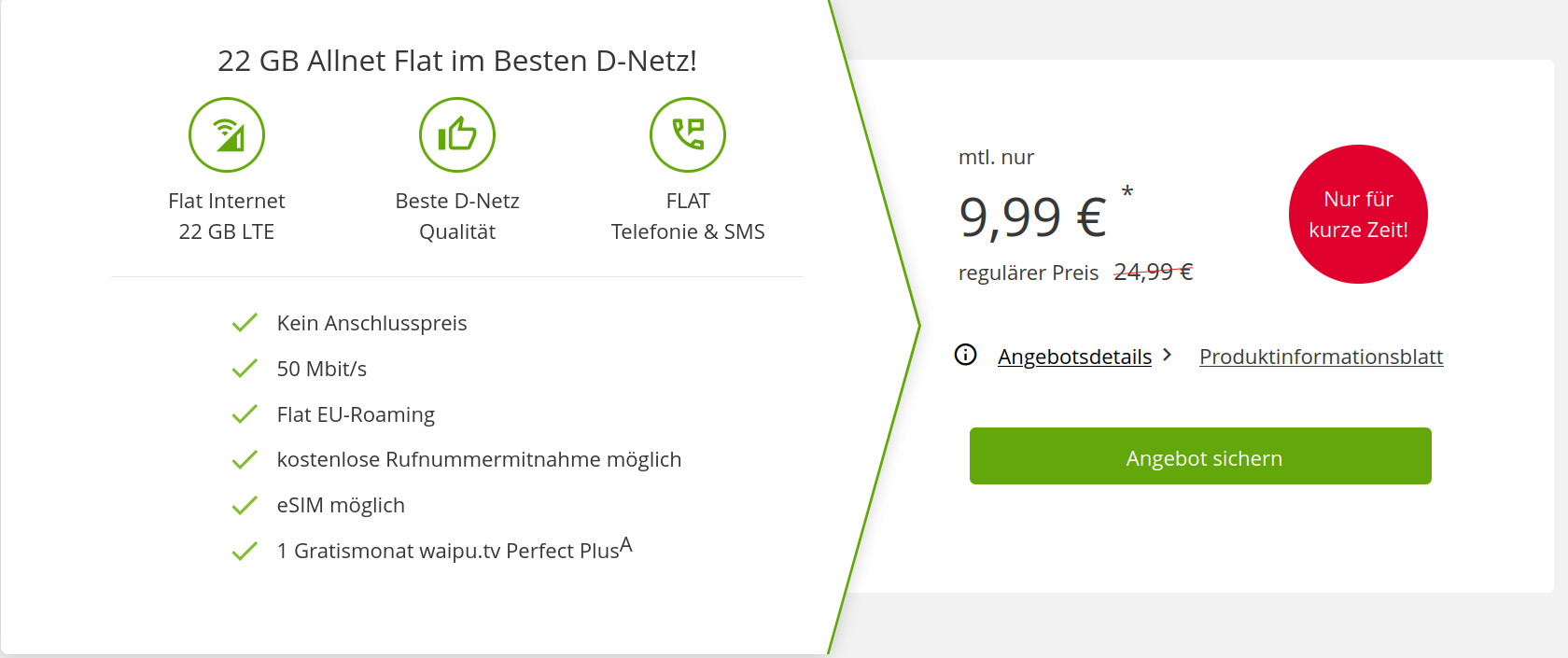The height and width of the screenshot is (658, 1568).
Task: Click the checkmark beside eSIM möglich
Action: 245,505
